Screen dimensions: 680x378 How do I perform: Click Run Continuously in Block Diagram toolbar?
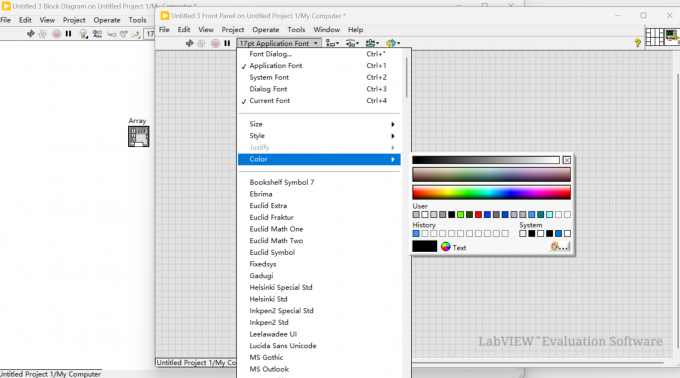point(42,33)
